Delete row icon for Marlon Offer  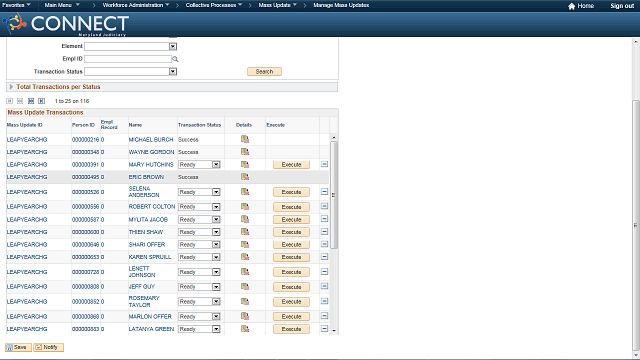324,316
